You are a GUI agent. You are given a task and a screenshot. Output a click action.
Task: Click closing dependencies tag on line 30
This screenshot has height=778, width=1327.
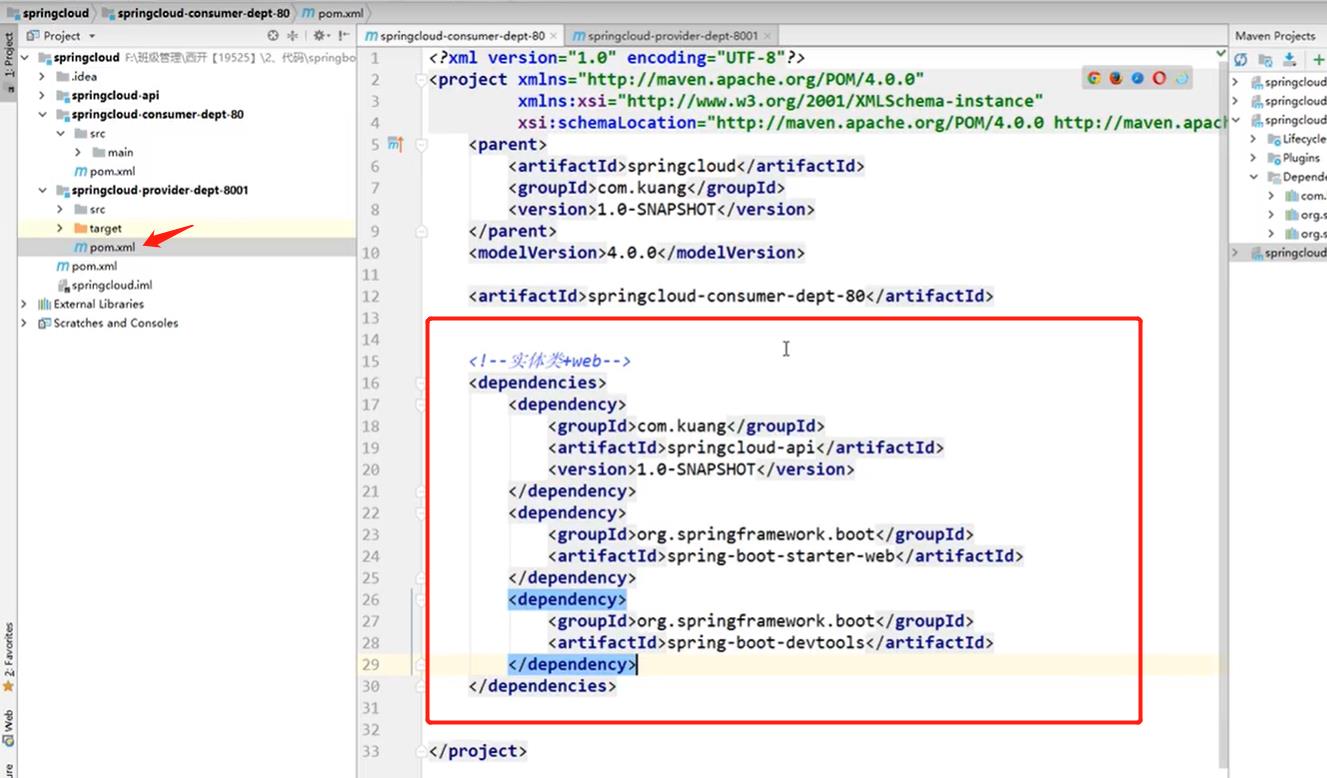pyautogui.click(x=542, y=686)
